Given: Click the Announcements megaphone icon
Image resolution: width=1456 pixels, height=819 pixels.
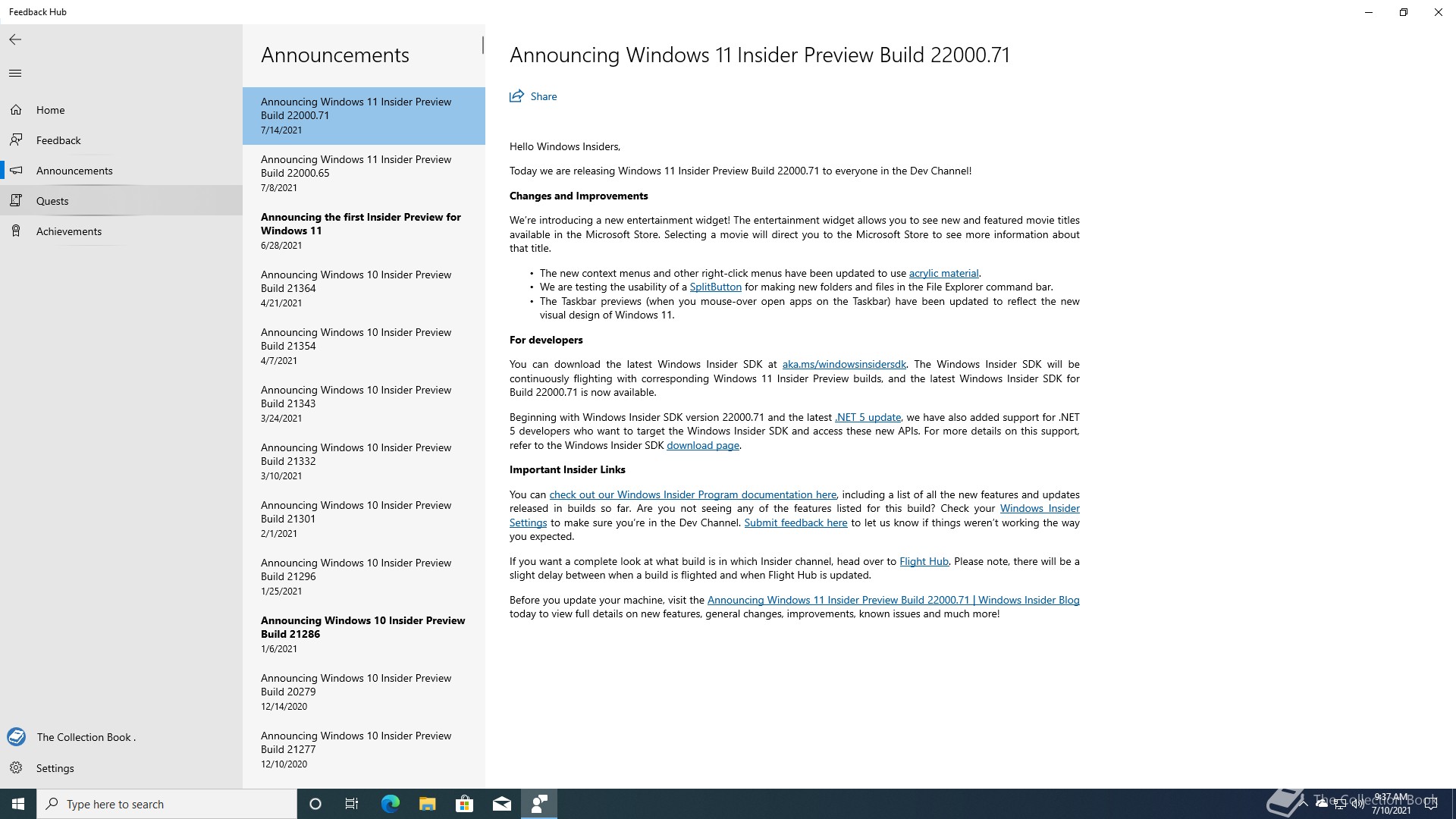Looking at the screenshot, I should pos(16,171).
